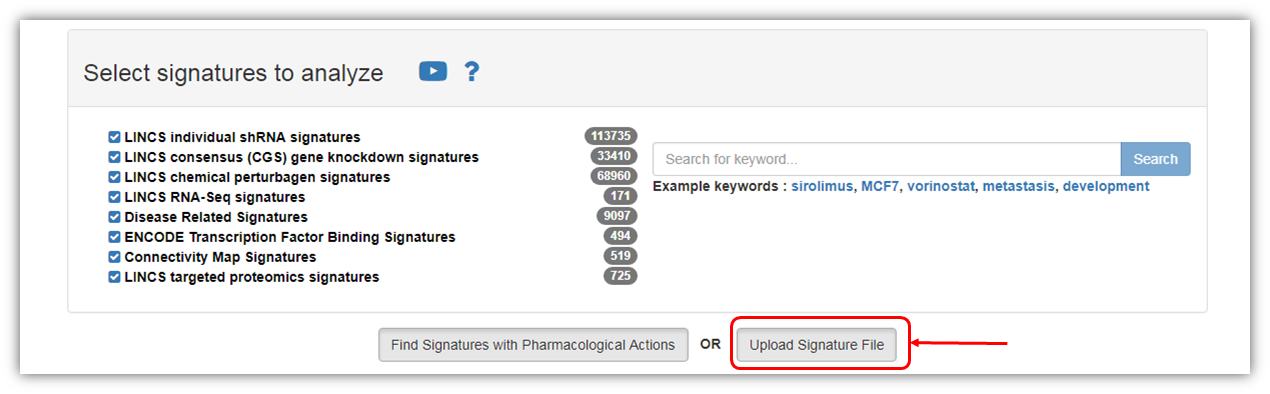Choose the vorinostat example keyword
Viewport: 1270px width, 394px height.
pyautogui.click(x=940, y=187)
